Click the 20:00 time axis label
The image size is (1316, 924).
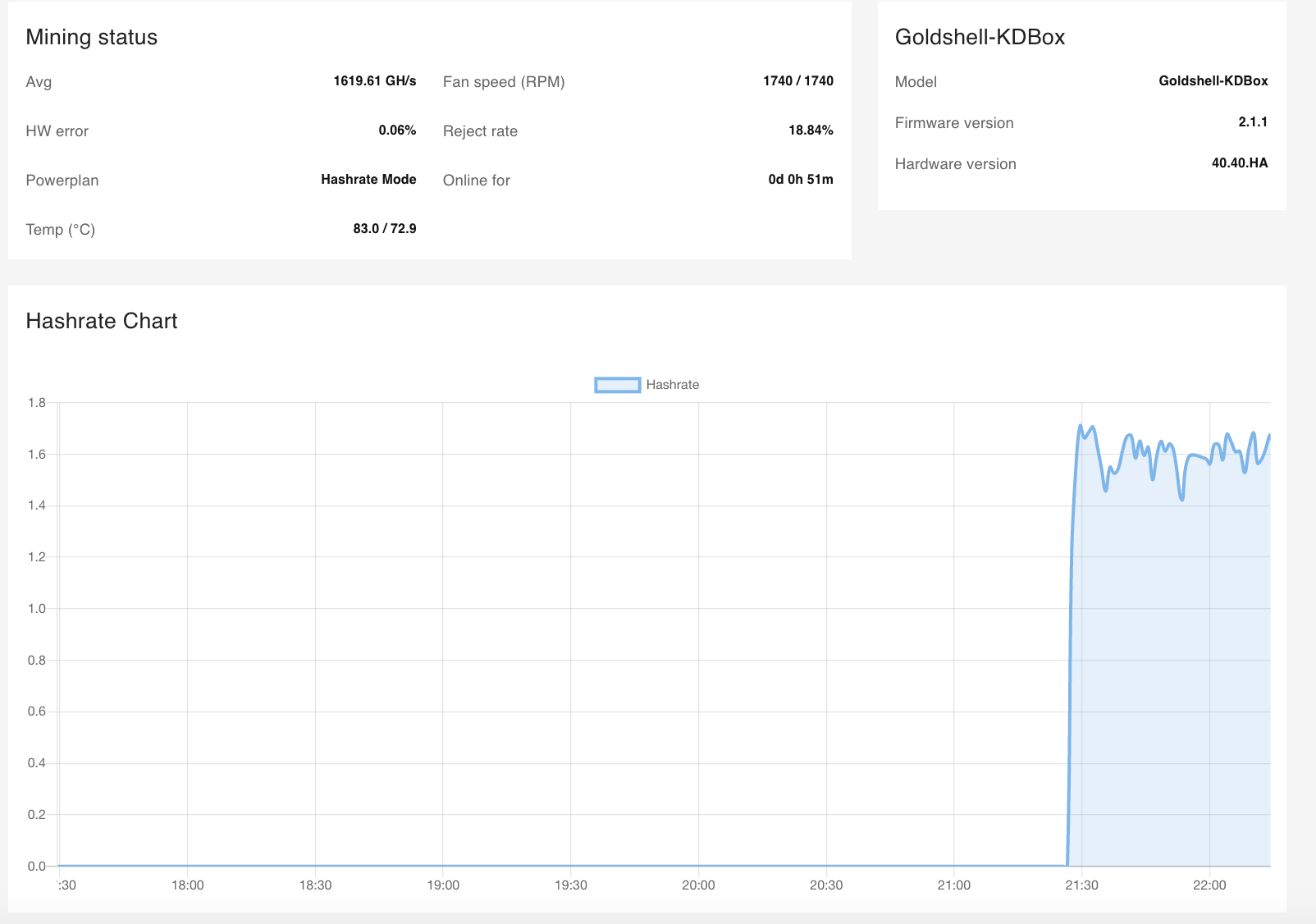[x=698, y=885]
